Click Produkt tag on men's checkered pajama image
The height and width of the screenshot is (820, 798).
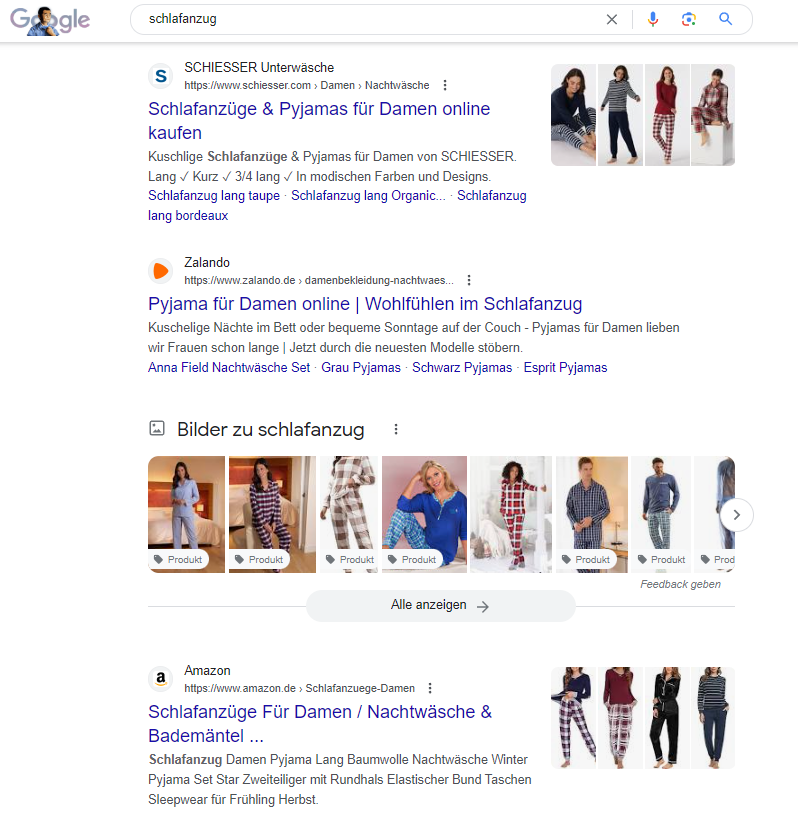tap(586, 560)
